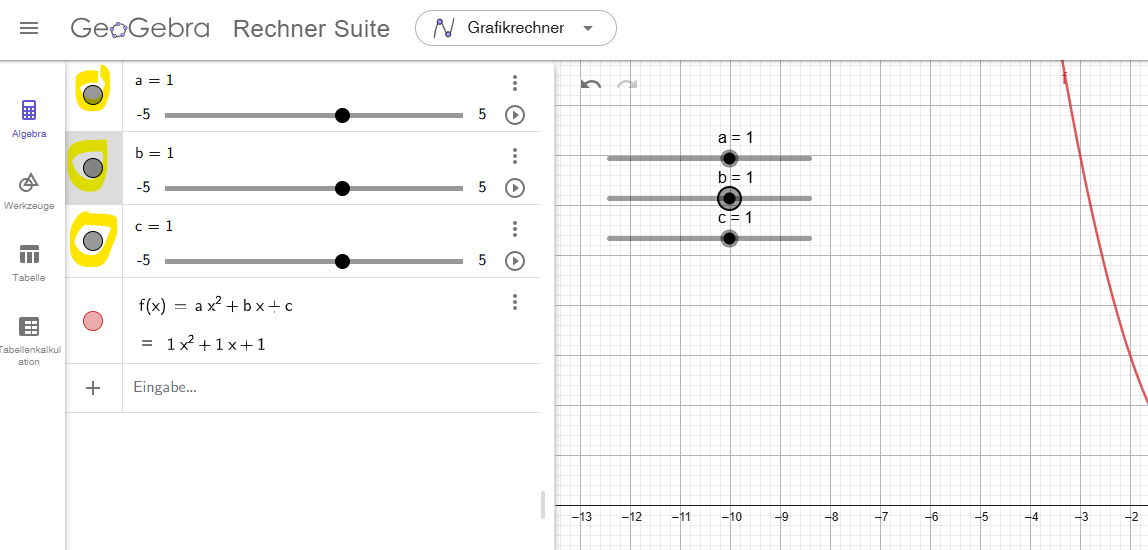Image resolution: width=1148 pixels, height=550 pixels.
Task: Click the undo arrow in graph view
Action: (x=591, y=84)
